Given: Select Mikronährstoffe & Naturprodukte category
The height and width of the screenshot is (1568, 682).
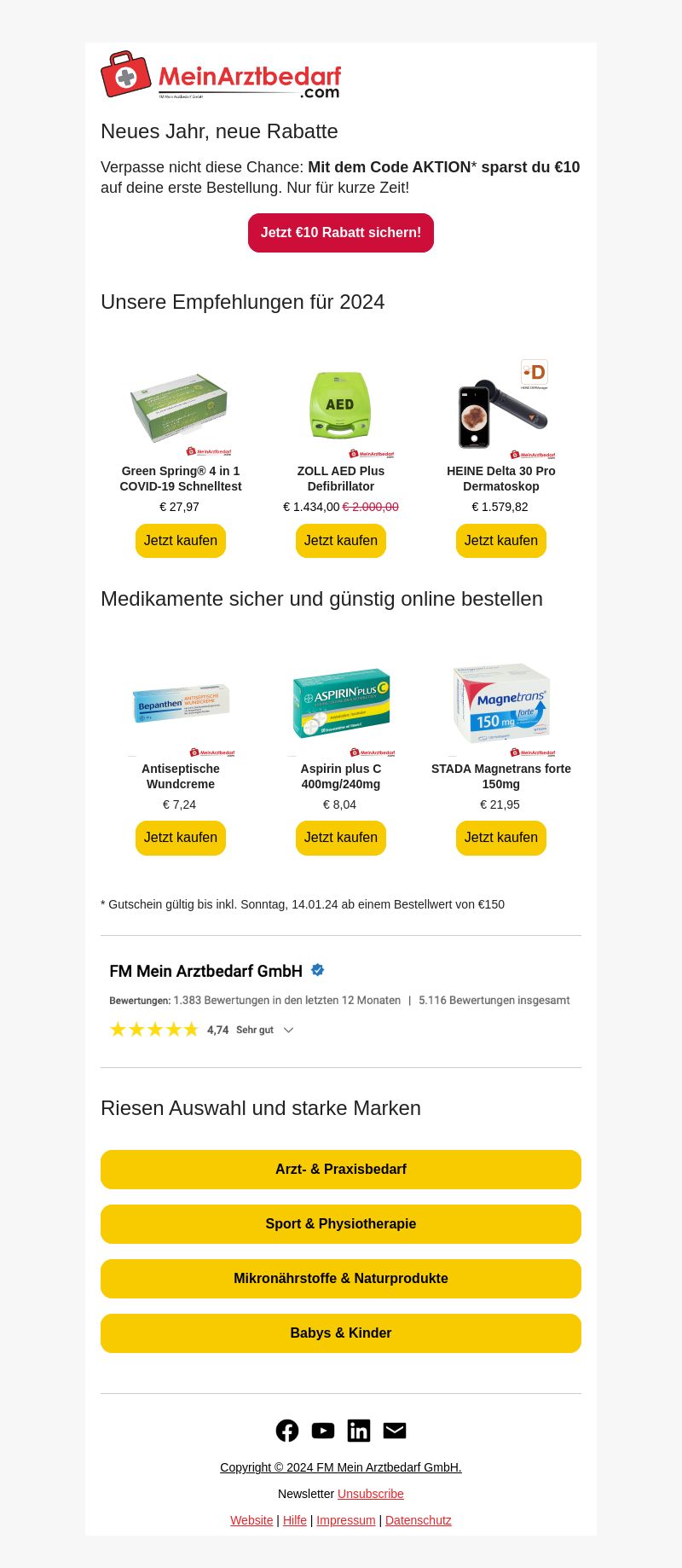Looking at the screenshot, I should click(341, 1279).
